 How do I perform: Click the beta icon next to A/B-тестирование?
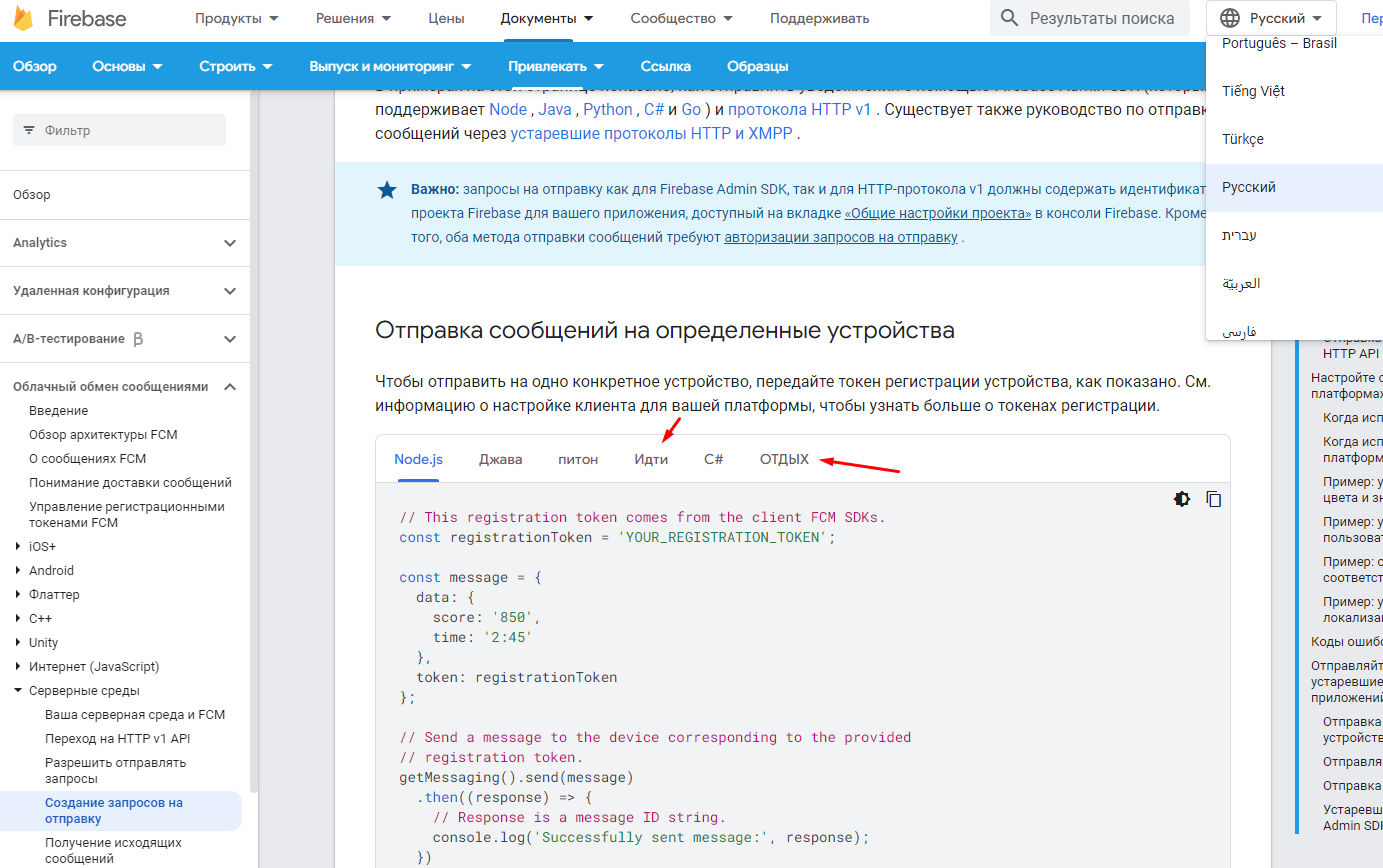(x=138, y=339)
